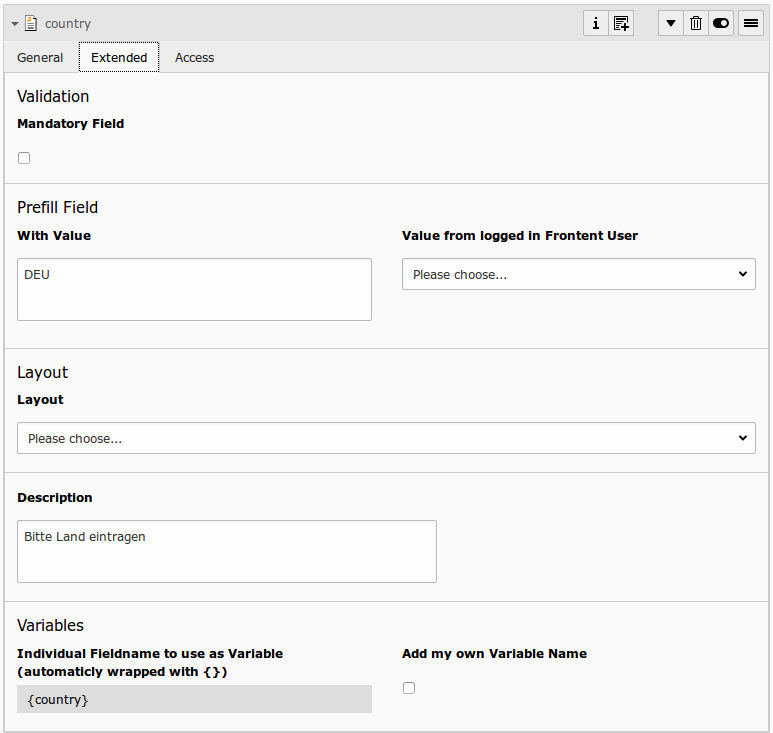Screen dimensions: 773x733
Task: Click the move down arrow icon
Action: point(671,24)
